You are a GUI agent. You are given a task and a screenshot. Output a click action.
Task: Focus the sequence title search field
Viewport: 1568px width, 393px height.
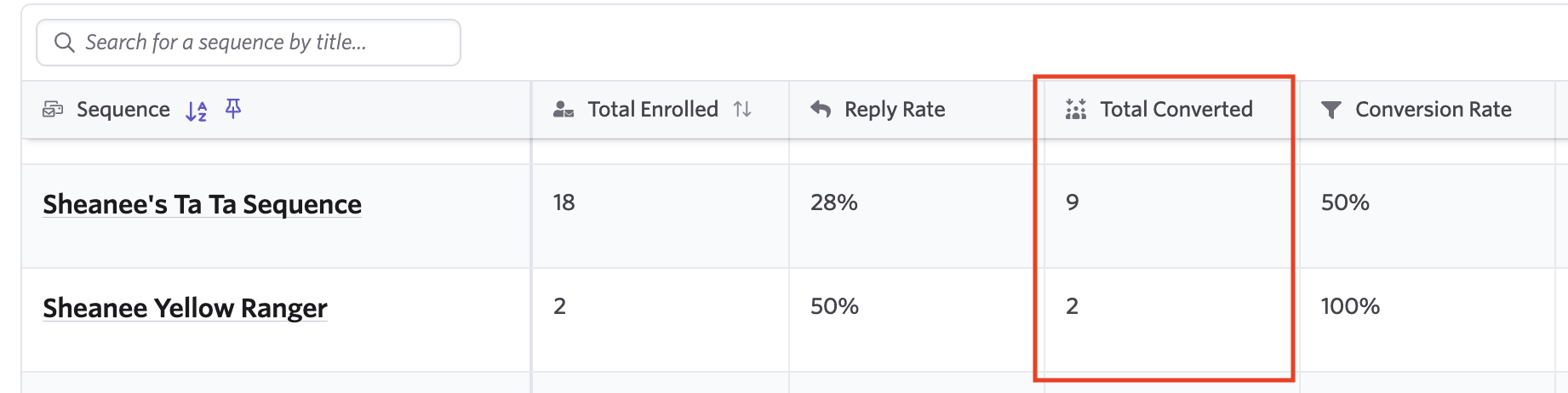pyautogui.click(x=255, y=43)
